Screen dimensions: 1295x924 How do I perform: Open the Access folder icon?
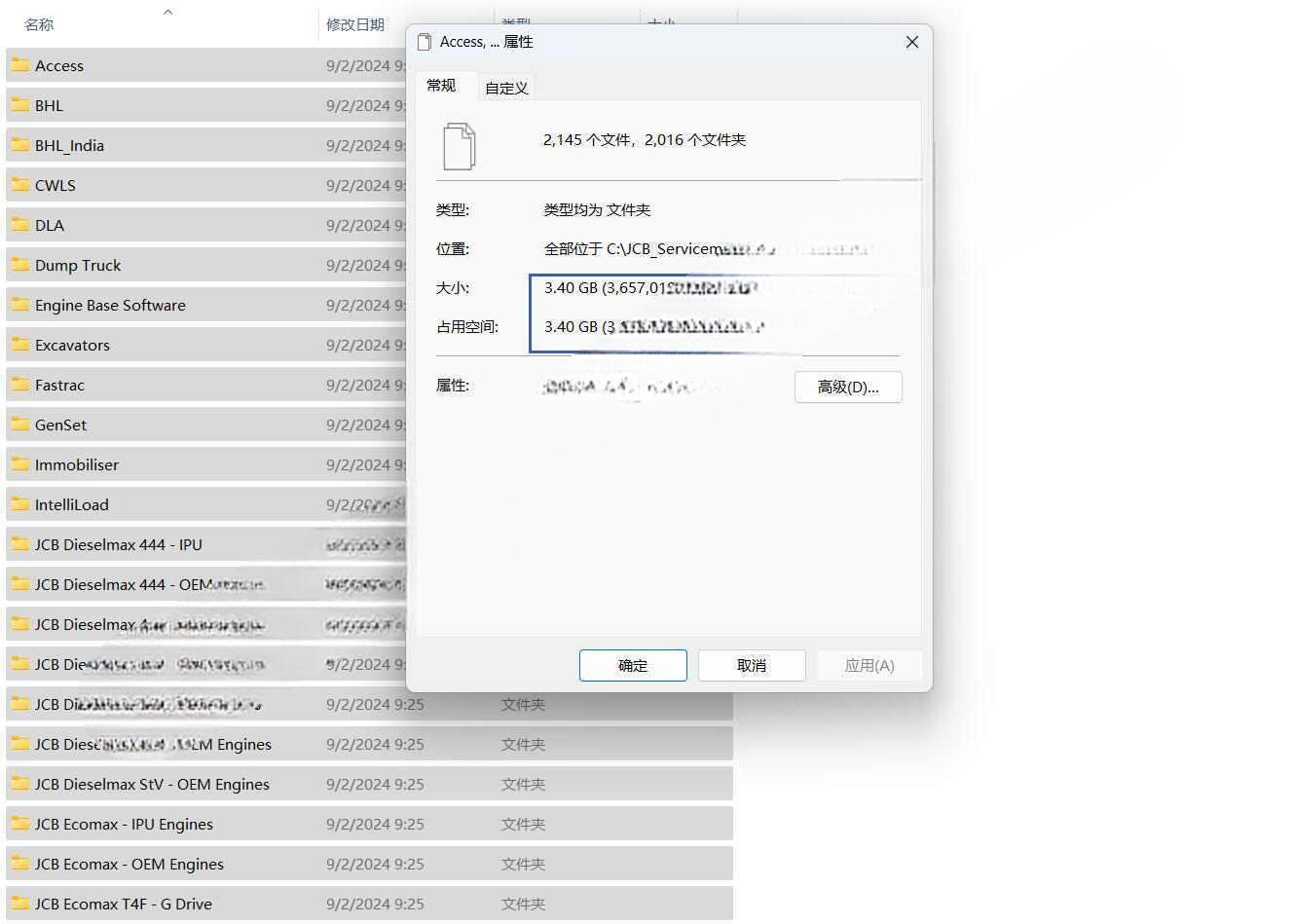coord(21,65)
